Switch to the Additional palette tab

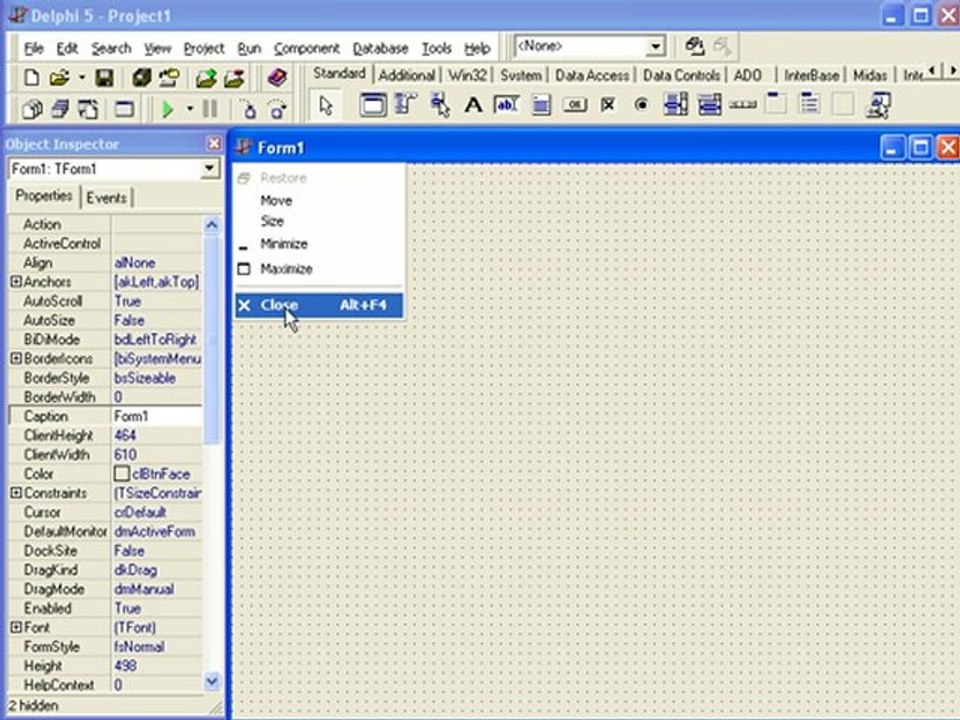[407, 76]
